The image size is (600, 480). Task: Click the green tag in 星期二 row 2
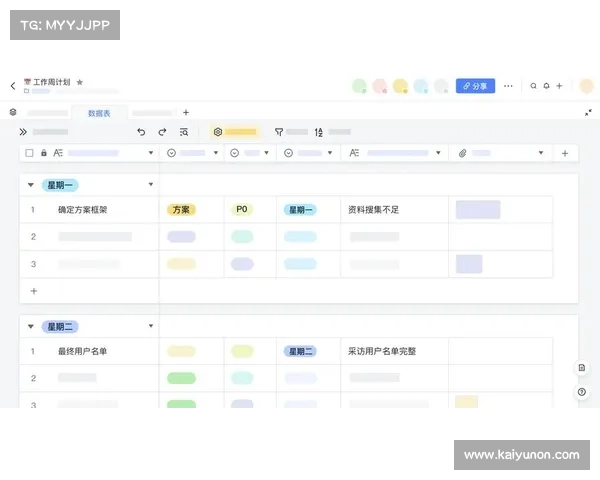181,378
